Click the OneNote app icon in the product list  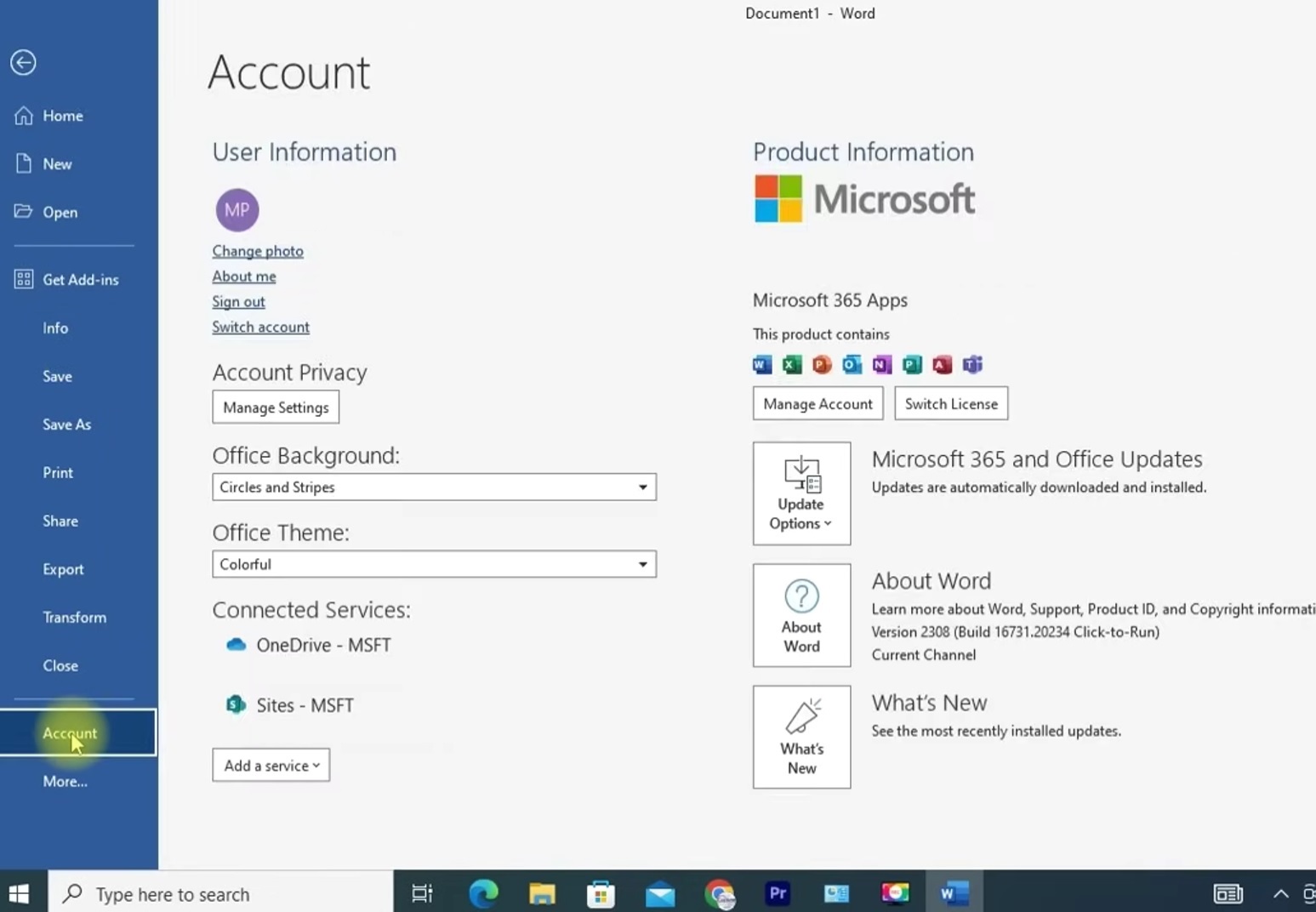[882, 365]
